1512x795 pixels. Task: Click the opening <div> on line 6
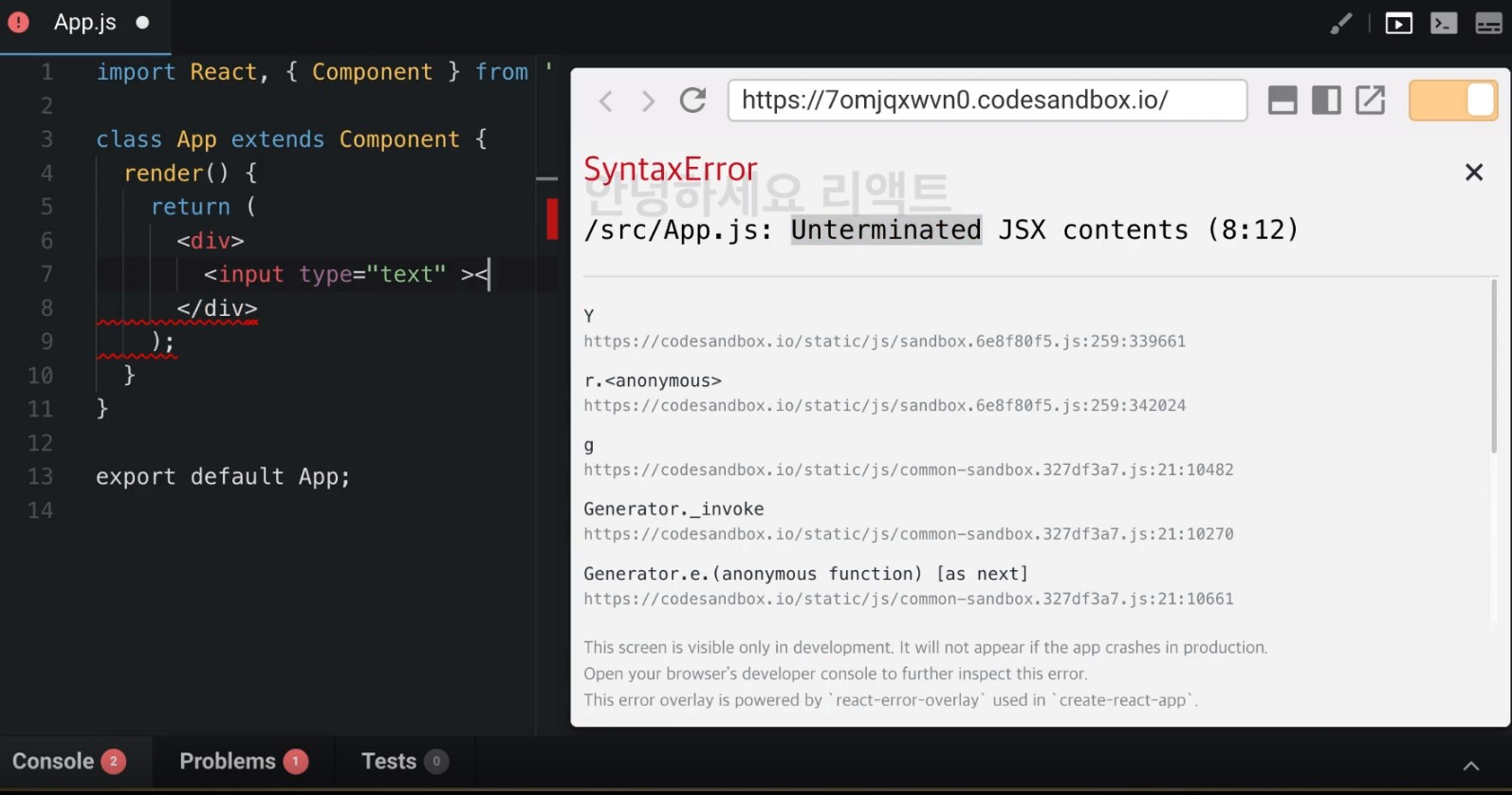[210, 241]
